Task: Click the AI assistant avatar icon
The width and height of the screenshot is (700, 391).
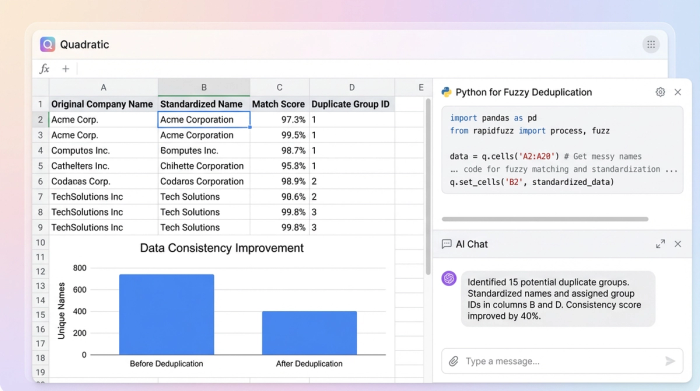Action: click(449, 279)
